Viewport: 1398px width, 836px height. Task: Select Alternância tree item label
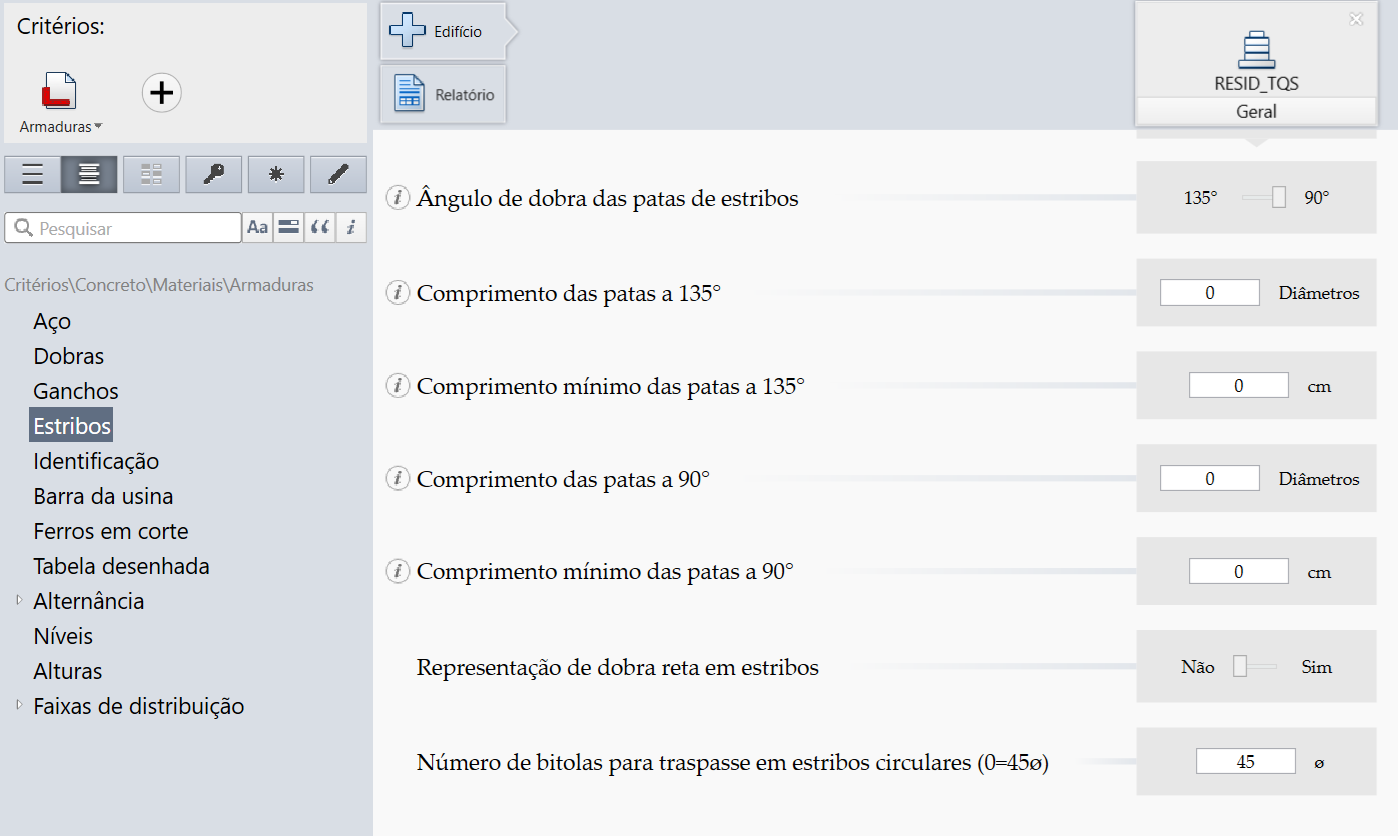click(x=89, y=601)
